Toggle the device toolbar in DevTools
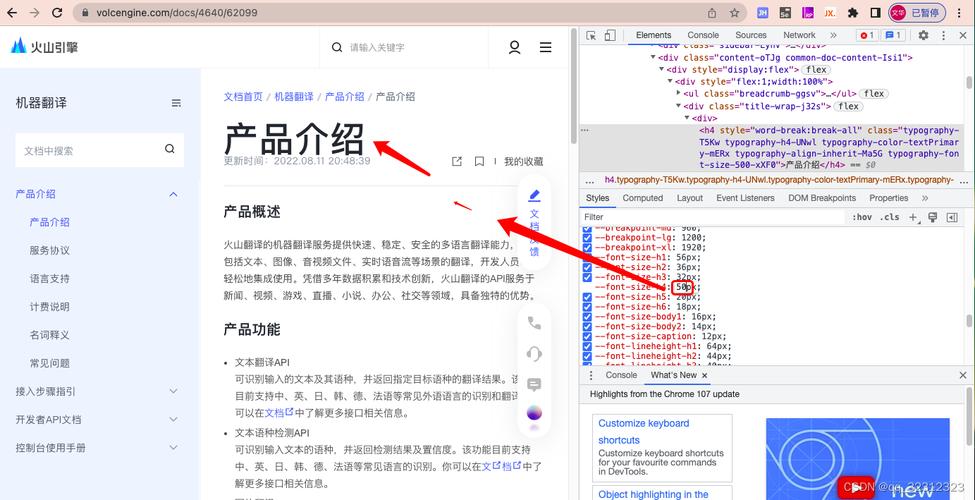Image resolution: width=975 pixels, height=500 pixels. (610, 35)
